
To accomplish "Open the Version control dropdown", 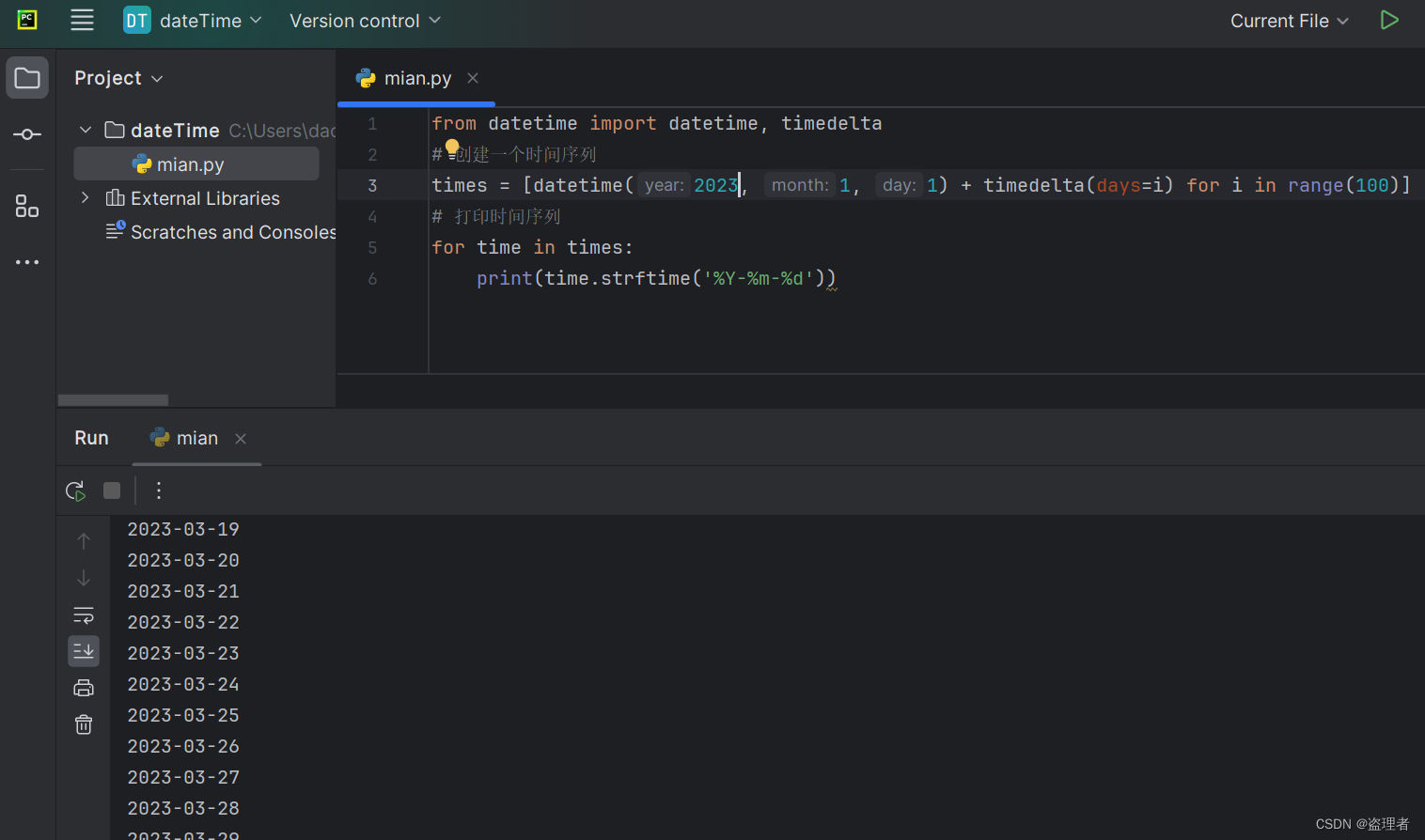I will (x=365, y=21).
